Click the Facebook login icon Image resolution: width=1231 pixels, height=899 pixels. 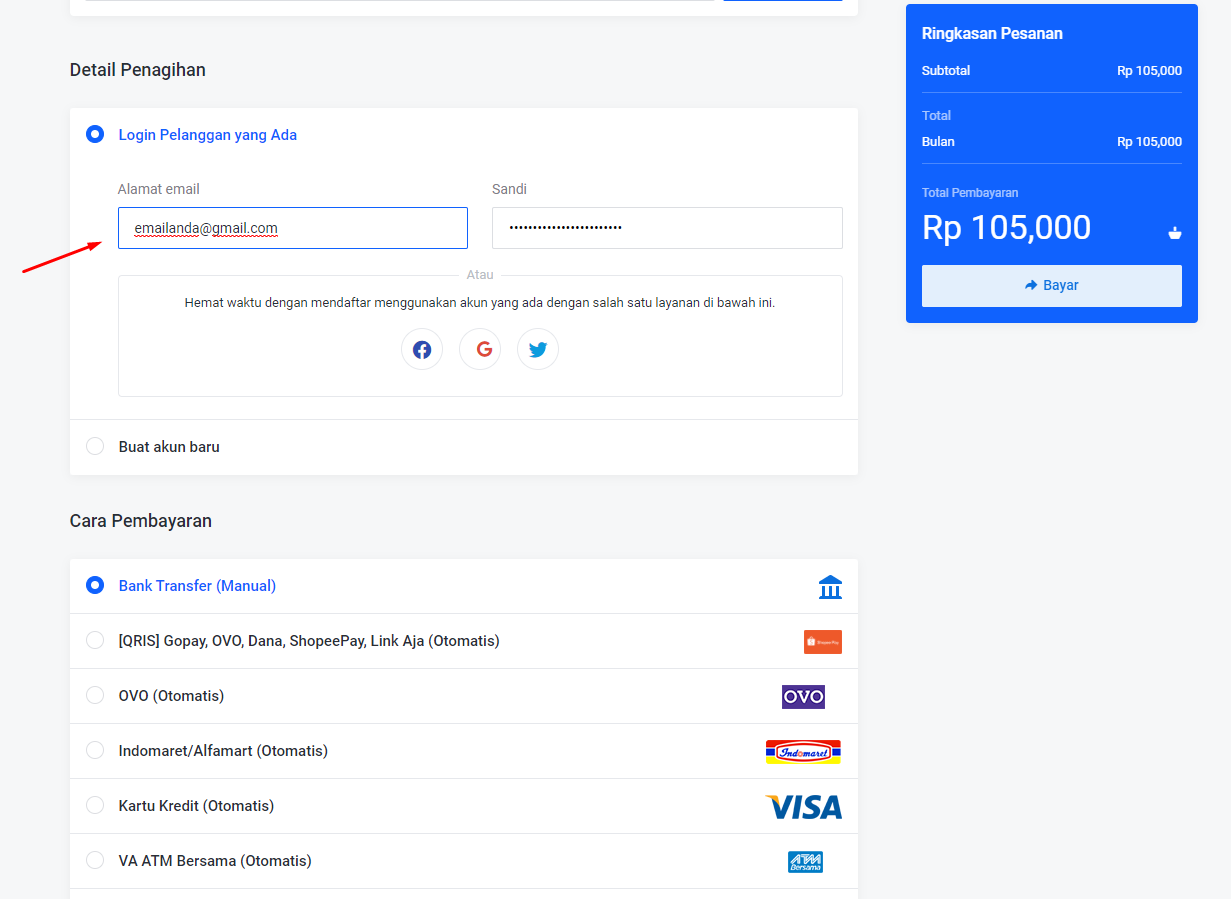point(422,350)
